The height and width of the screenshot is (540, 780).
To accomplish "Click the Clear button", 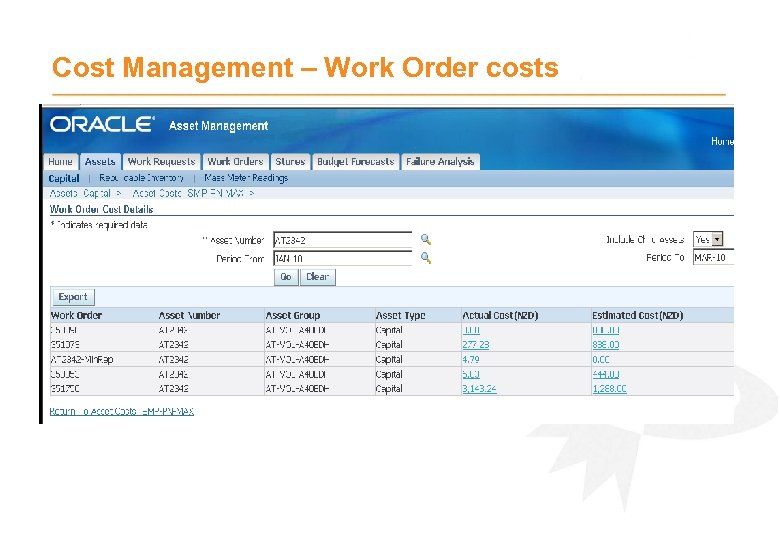I will (x=317, y=277).
